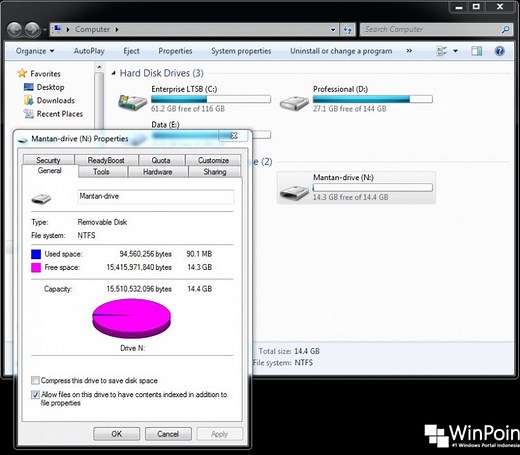The image size is (520, 455).
Task: Click the '61.2 GB free of 116 GB' text
Action: coord(188,109)
